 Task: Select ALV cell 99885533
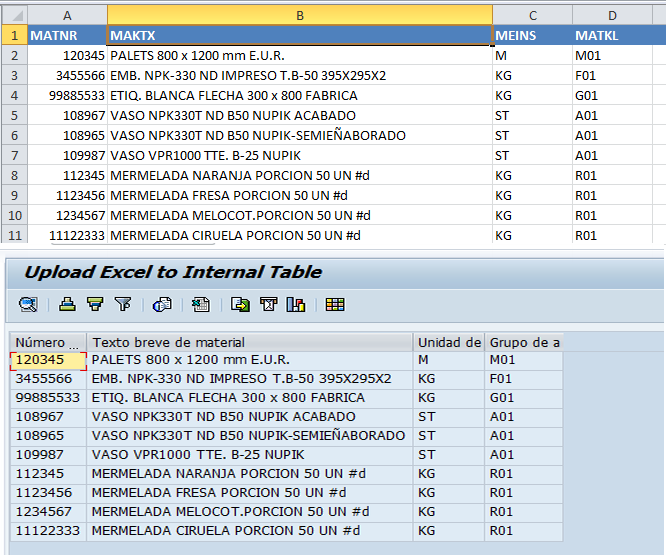(48, 398)
